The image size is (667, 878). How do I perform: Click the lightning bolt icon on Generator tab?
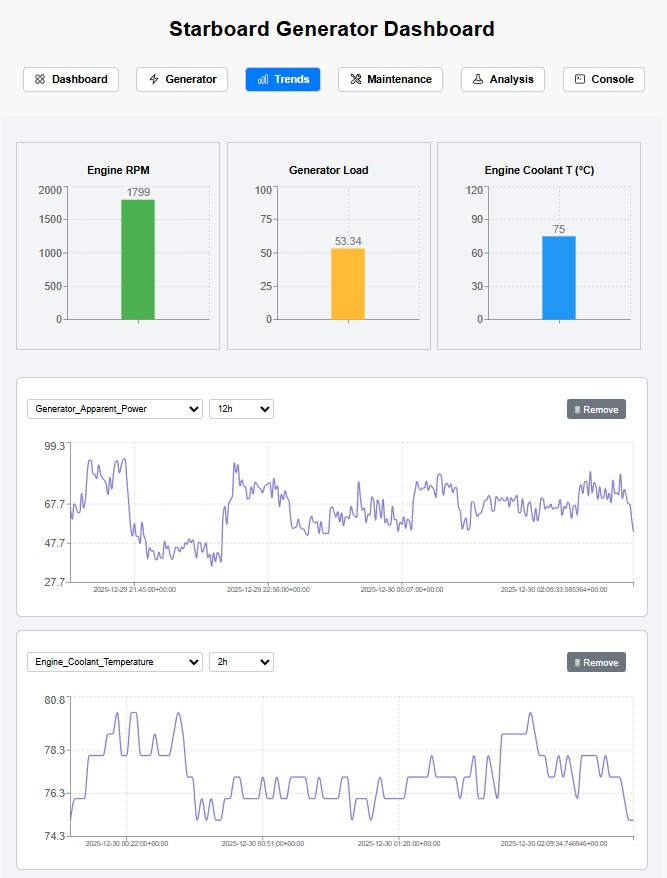point(154,79)
